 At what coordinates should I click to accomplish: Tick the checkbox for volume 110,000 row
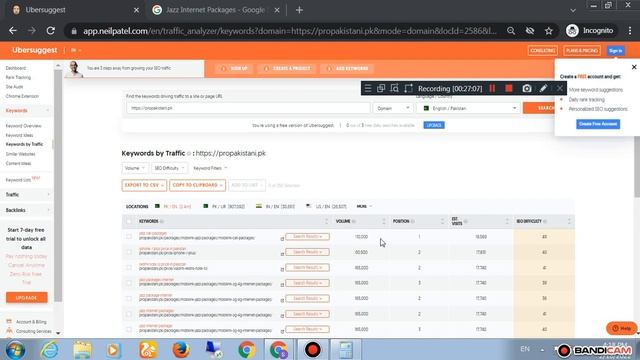[129, 237]
